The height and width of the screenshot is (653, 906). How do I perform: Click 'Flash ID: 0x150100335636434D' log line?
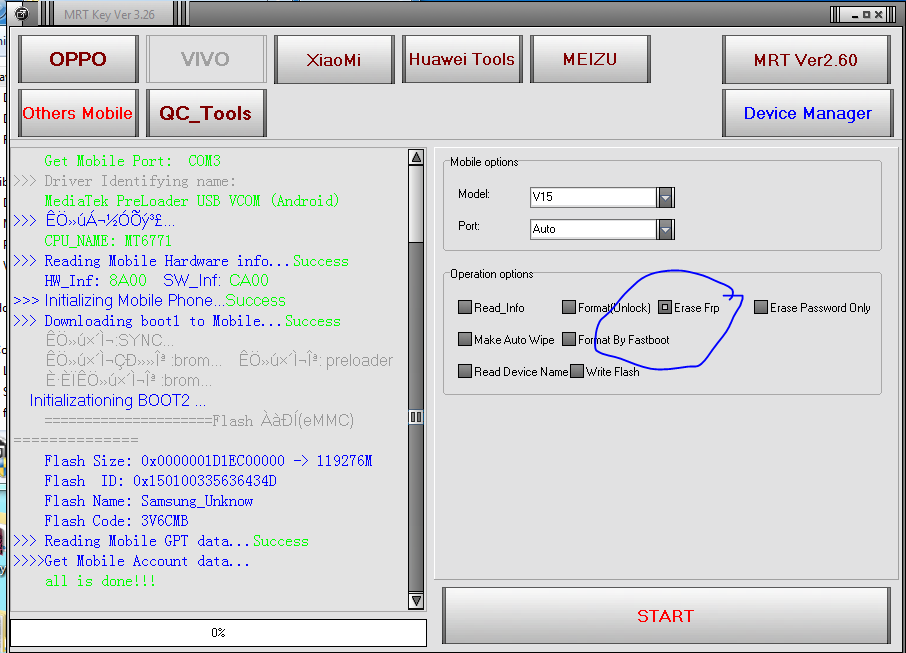click(160, 481)
